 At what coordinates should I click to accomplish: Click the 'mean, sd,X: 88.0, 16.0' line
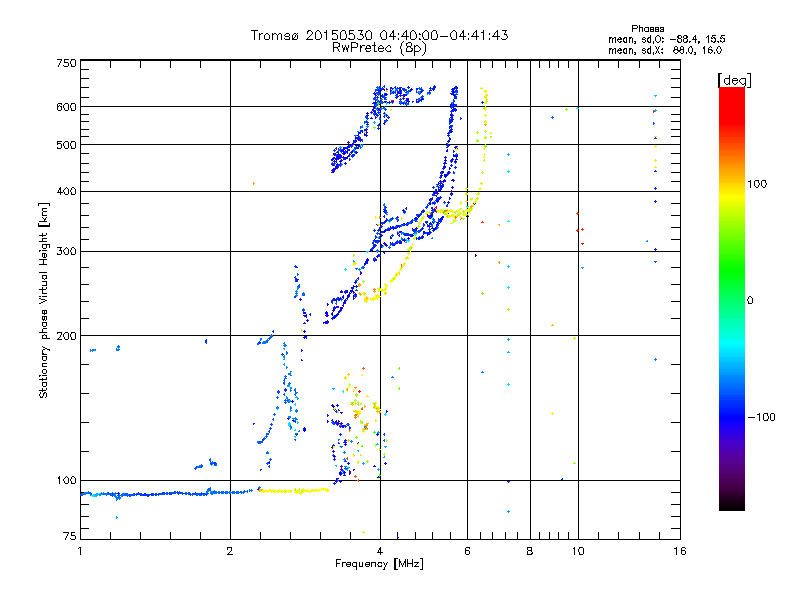coord(665,51)
